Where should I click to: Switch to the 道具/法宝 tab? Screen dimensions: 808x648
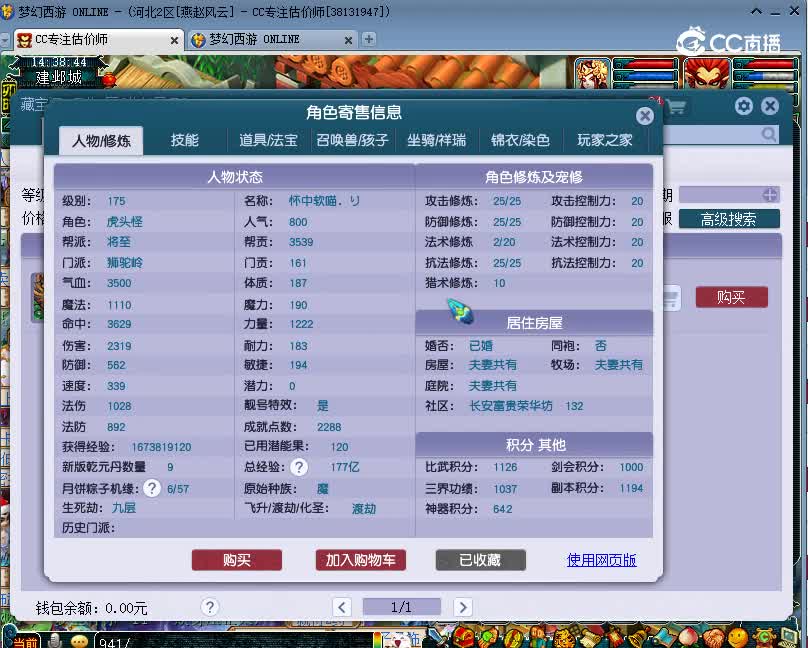click(268, 140)
